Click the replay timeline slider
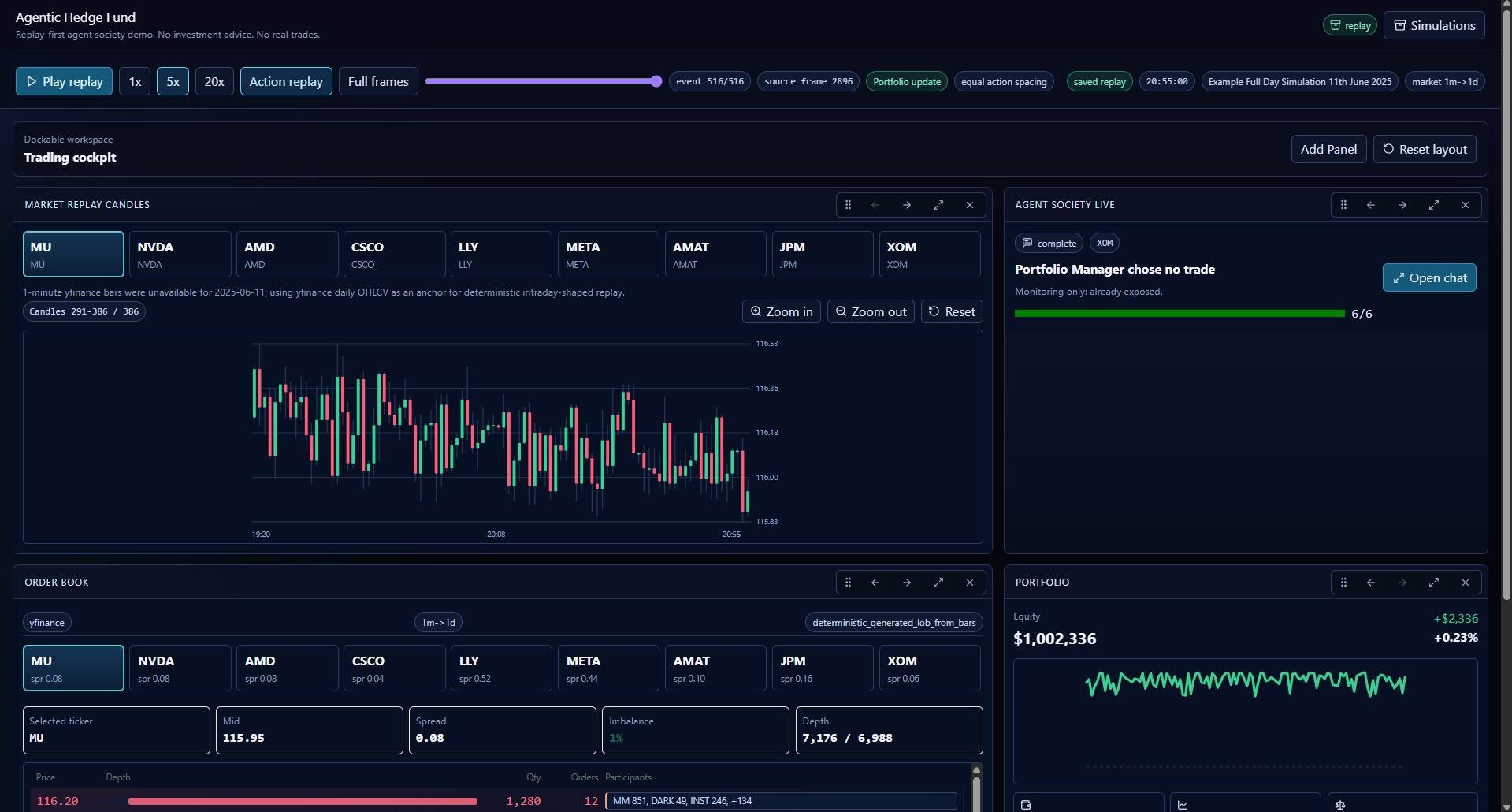1512x812 pixels. 544,81
